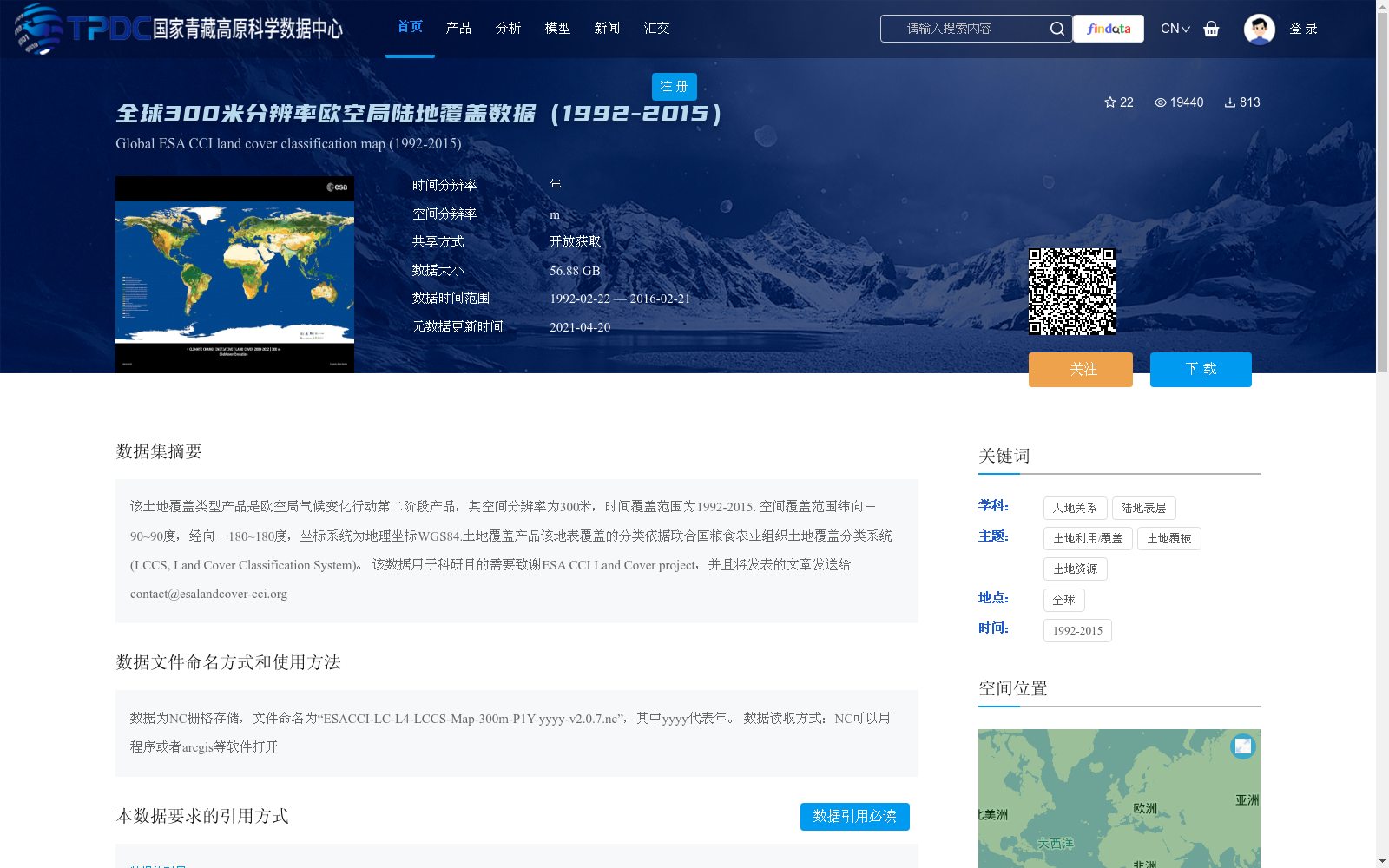
Task: Click the eye views count icon
Action: click(1160, 102)
